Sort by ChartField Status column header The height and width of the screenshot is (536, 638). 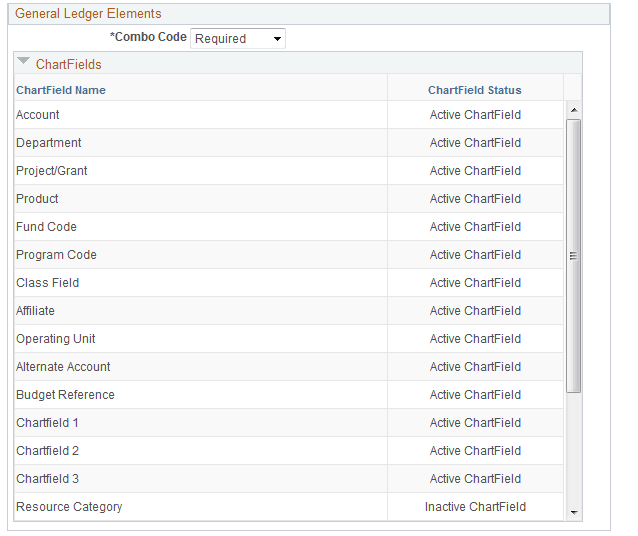pyautogui.click(x=474, y=90)
